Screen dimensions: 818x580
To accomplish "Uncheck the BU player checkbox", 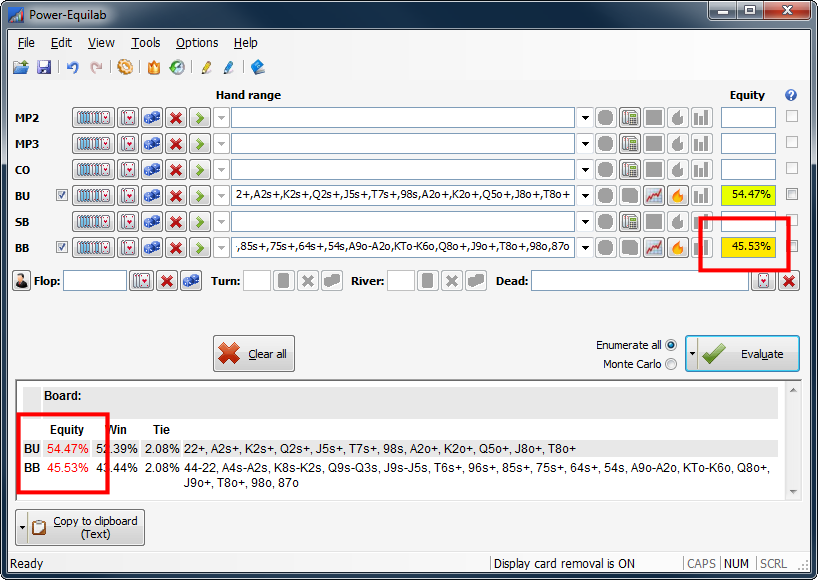I will tap(62, 196).
